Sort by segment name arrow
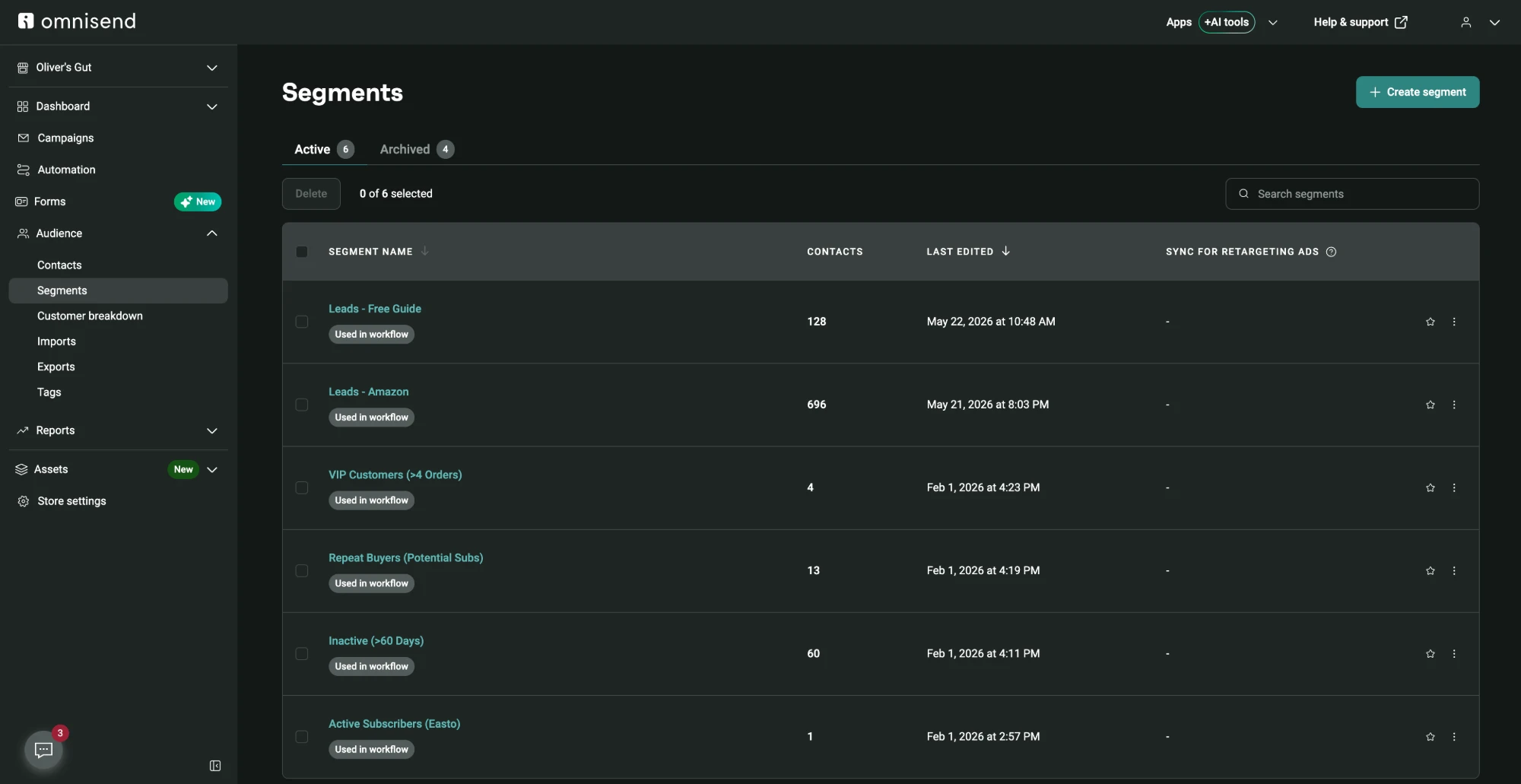Viewport: 1521px width, 784px height. pos(425,251)
